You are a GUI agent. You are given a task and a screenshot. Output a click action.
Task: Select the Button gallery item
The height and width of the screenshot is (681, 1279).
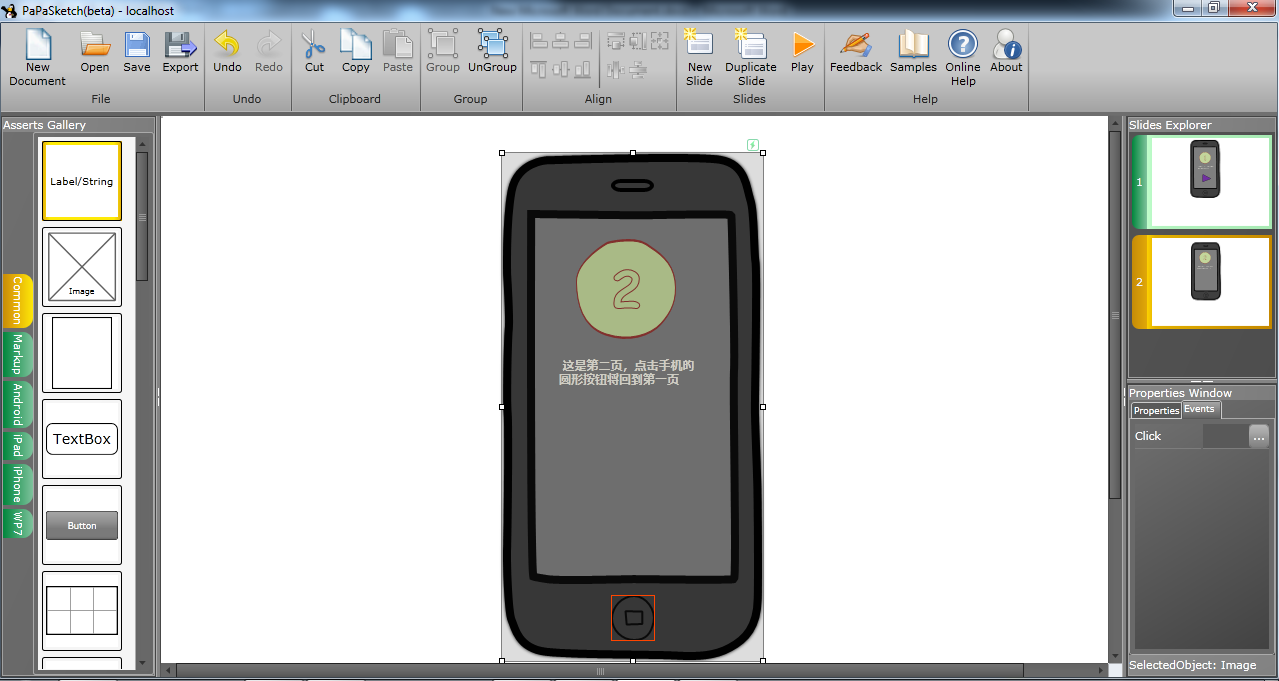82,525
